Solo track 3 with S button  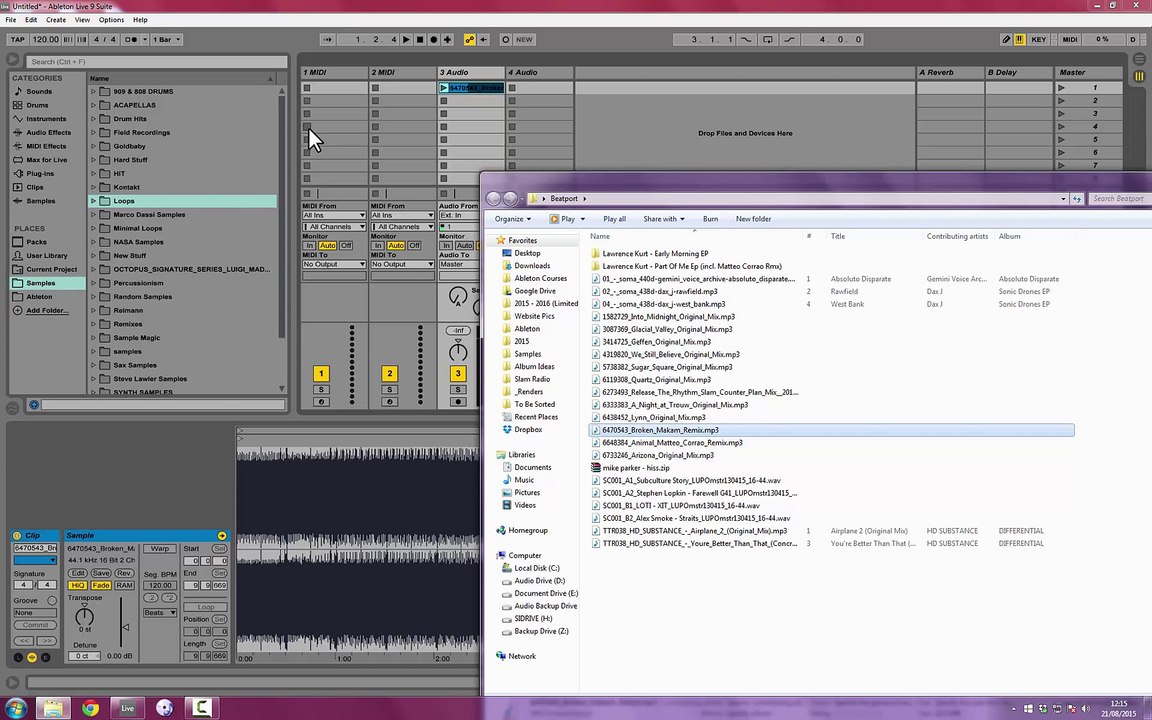(x=458, y=389)
